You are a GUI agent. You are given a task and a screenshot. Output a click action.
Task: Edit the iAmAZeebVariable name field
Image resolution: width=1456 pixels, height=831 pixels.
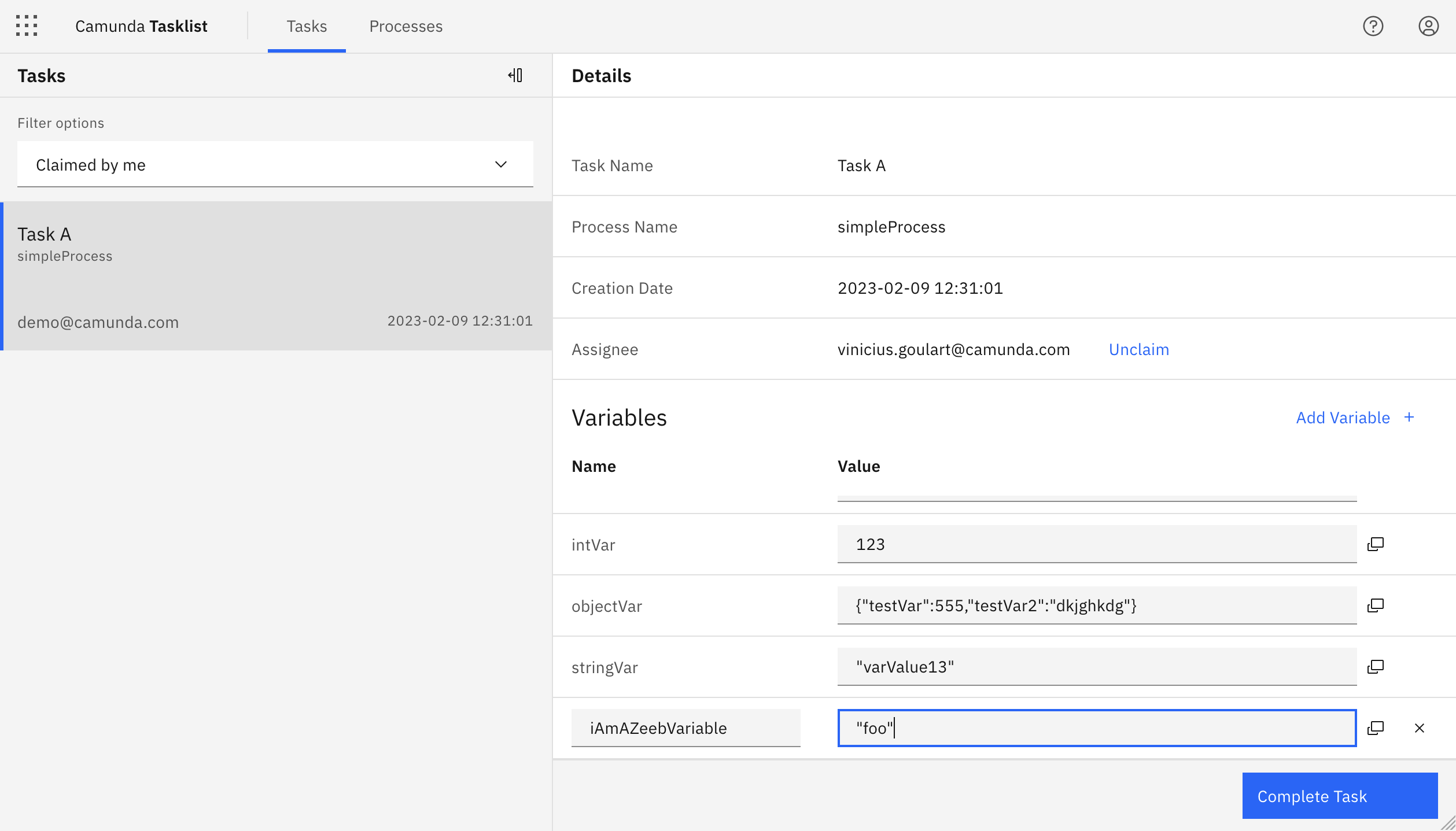(685, 728)
